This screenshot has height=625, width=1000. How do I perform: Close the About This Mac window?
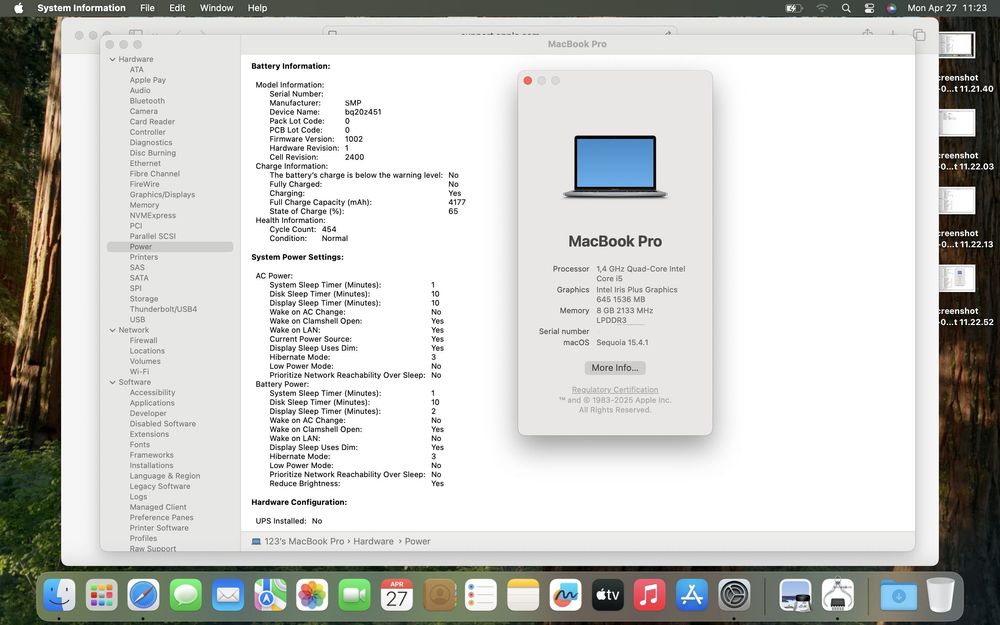click(x=527, y=80)
